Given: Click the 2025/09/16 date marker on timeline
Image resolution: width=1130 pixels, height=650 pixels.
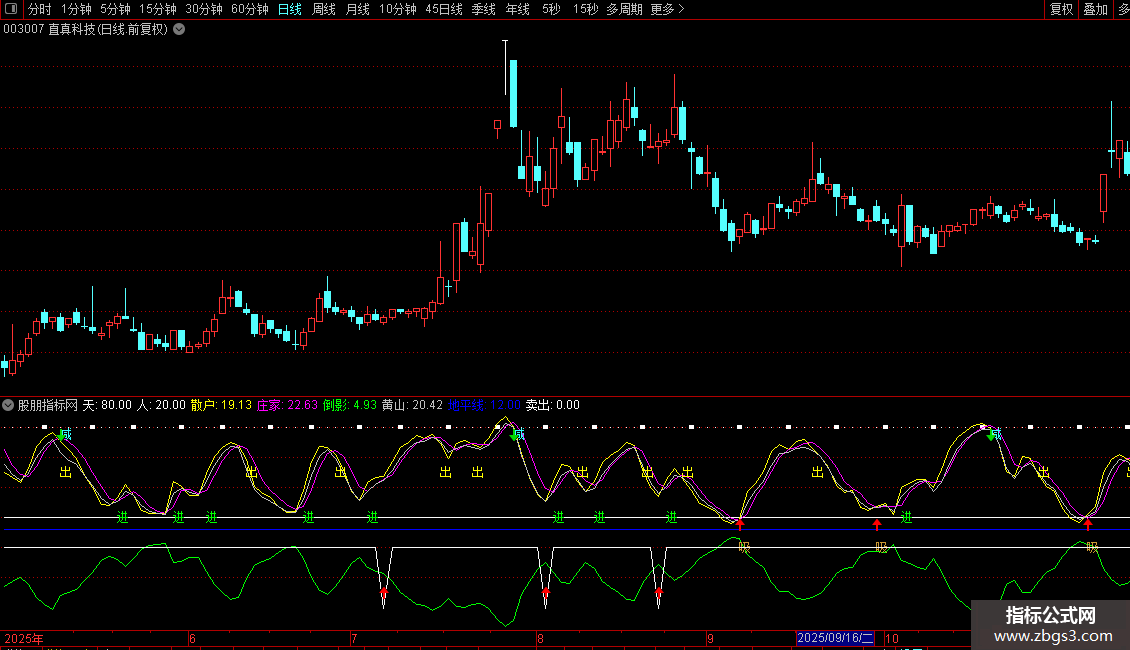Looking at the screenshot, I should tap(835, 638).
